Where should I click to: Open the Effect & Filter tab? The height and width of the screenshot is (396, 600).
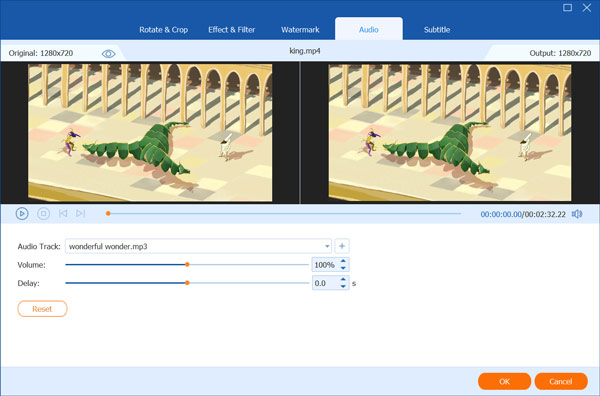click(x=232, y=29)
